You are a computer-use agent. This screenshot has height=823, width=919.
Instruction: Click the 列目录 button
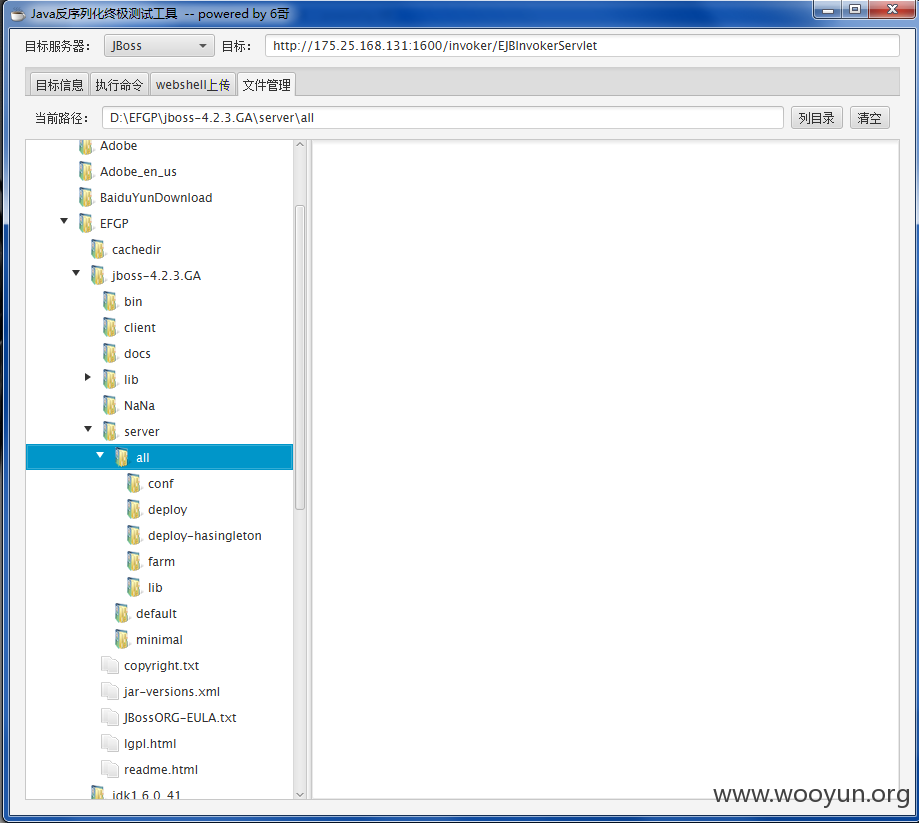(816, 118)
